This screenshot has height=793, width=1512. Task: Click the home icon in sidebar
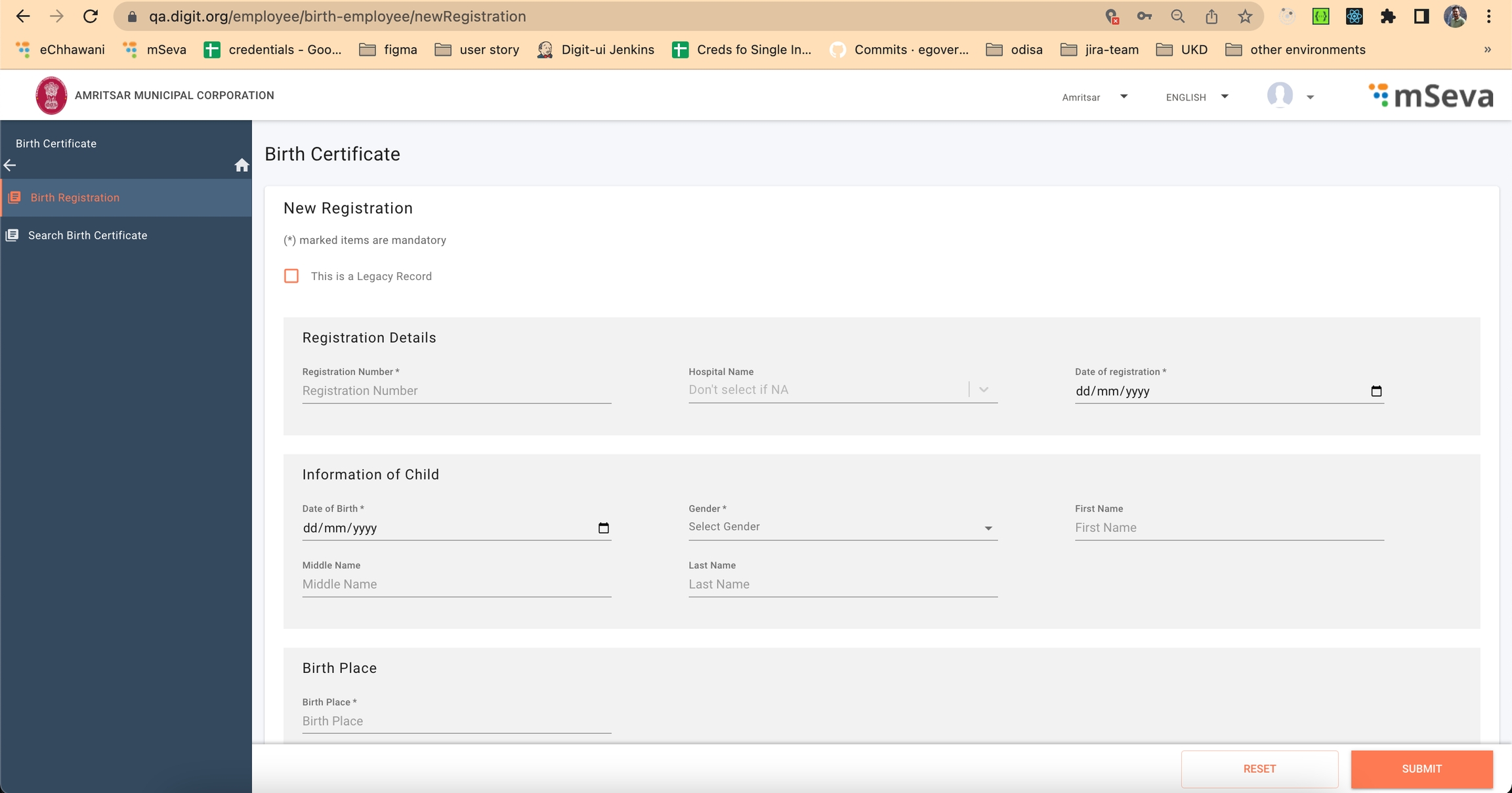[x=241, y=165]
